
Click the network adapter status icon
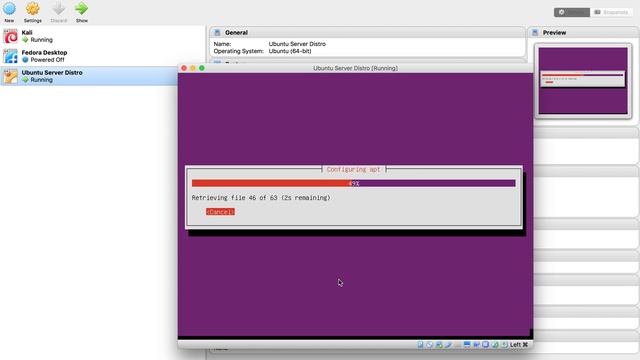click(439, 345)
